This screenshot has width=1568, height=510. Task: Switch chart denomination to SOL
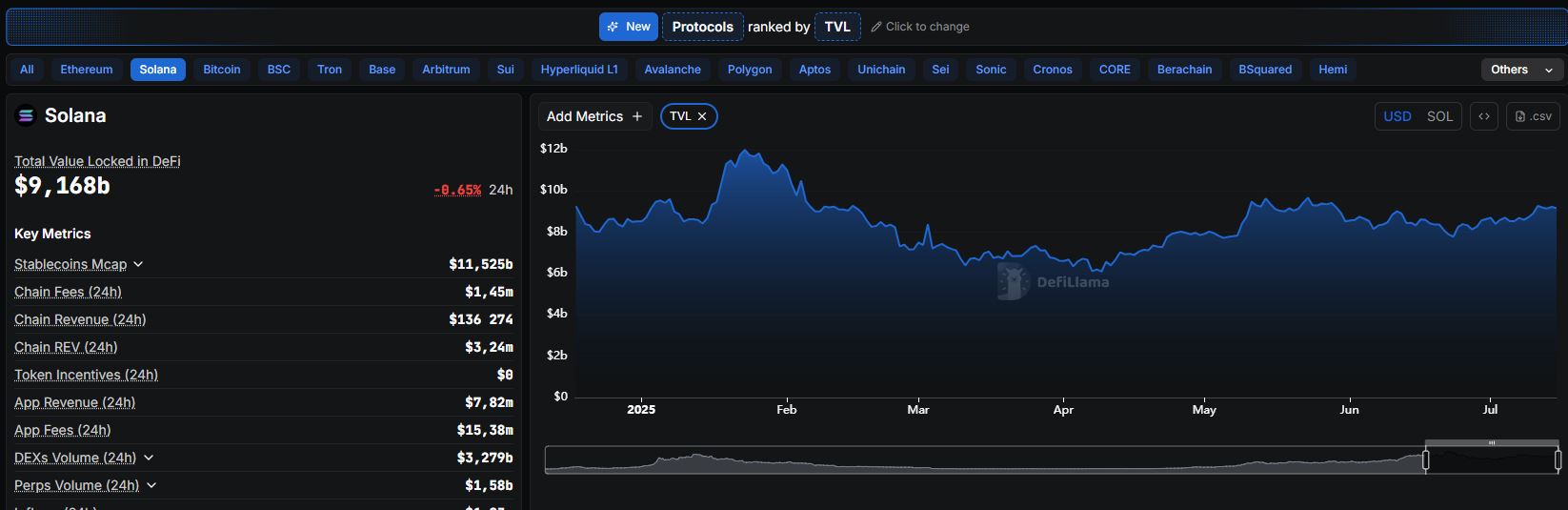click(x=1439, y=116)
